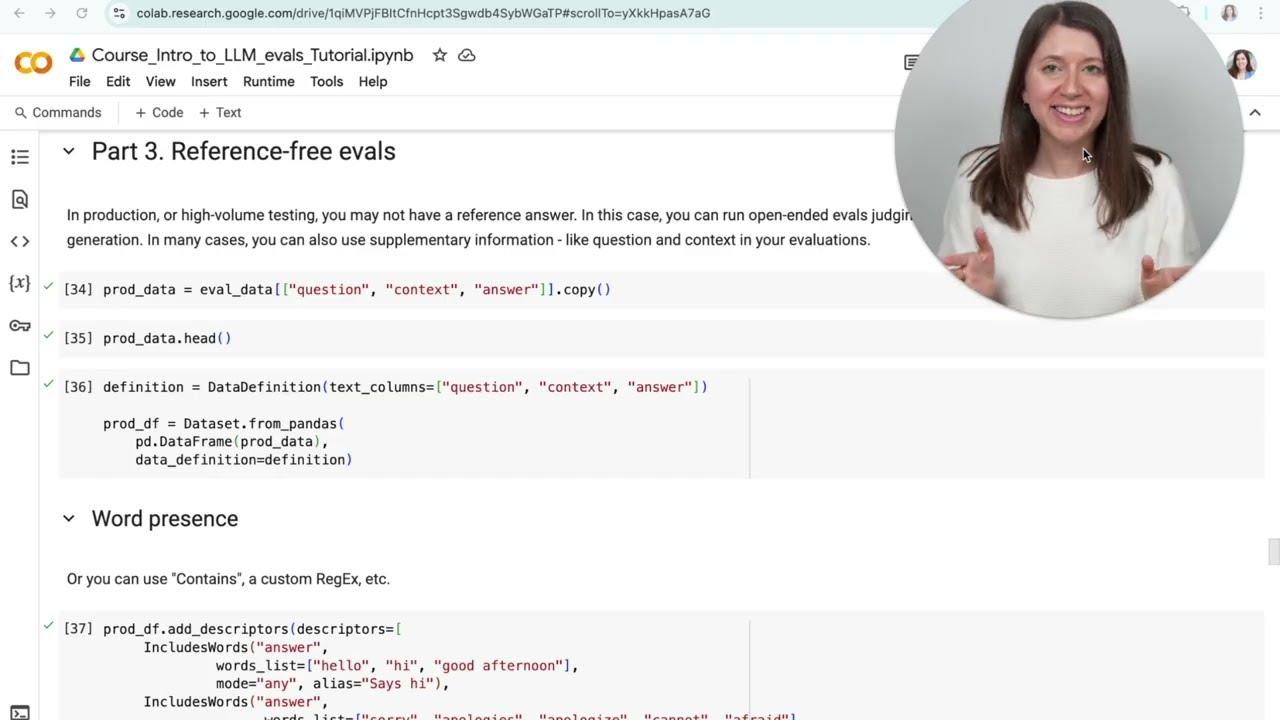Click the browser profile avatar
Screen dimensions: 1280x720
pos(1229,13)
